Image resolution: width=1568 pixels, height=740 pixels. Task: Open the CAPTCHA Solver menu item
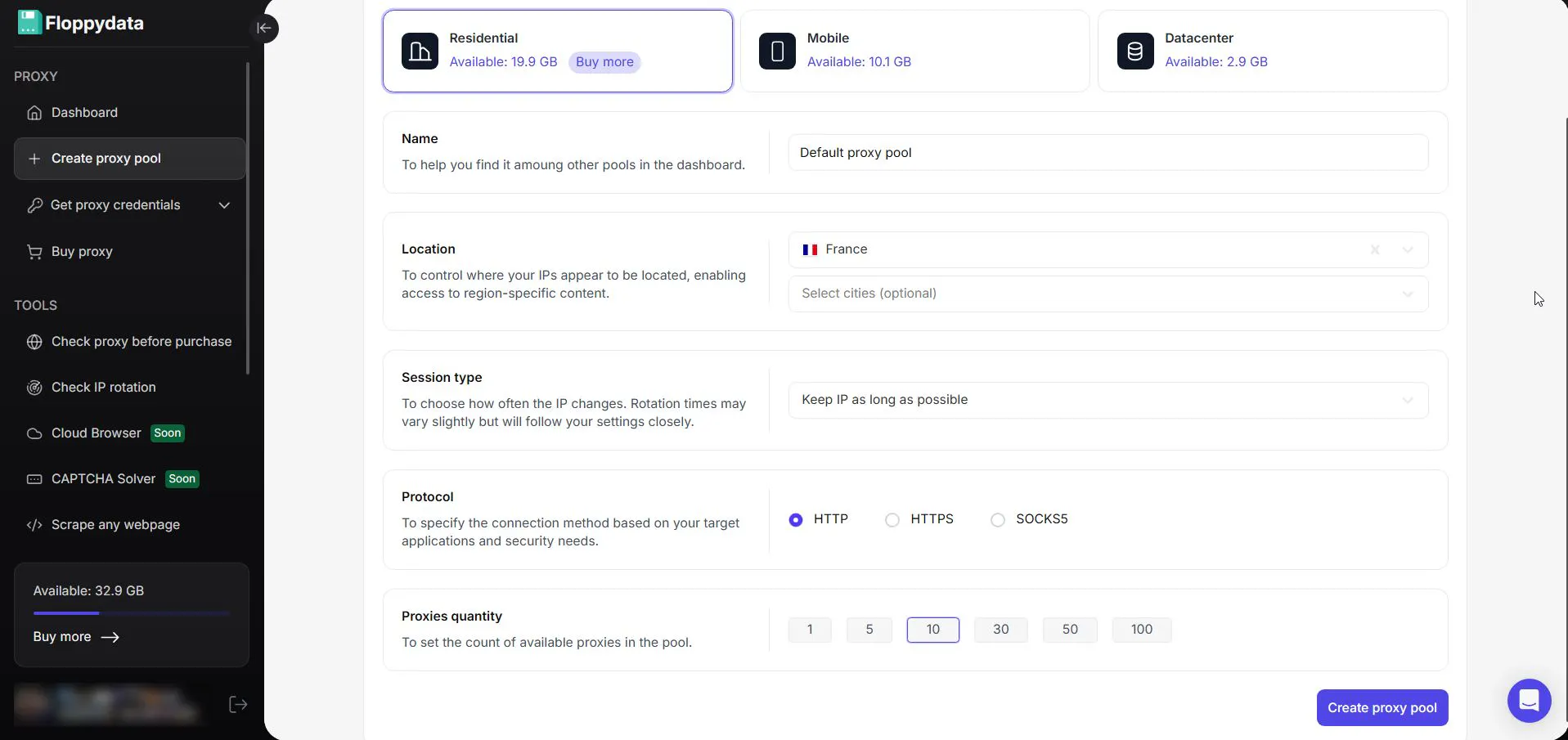[129, 479]
